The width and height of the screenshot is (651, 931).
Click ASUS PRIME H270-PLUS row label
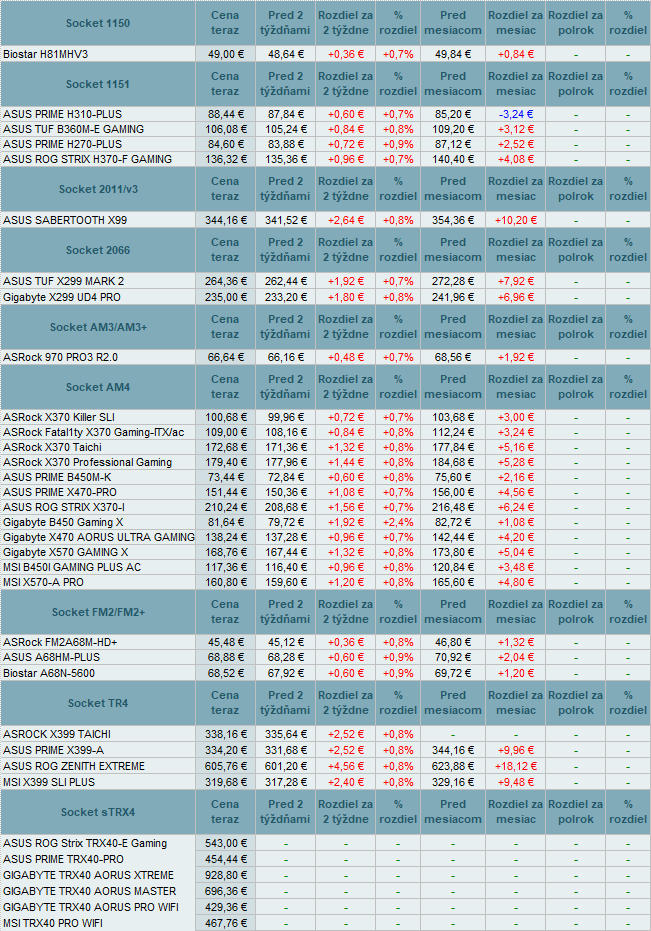click(62, 144)
